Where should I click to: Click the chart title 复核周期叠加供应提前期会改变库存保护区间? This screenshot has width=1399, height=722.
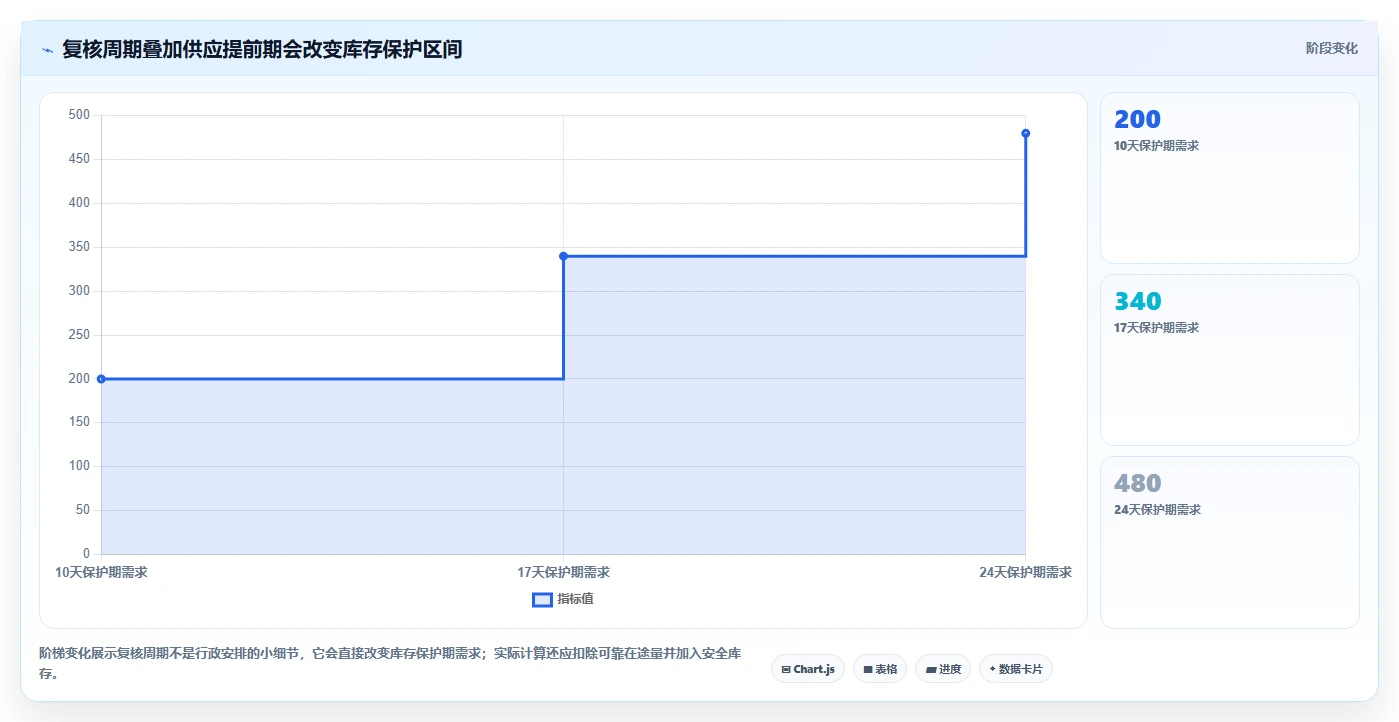(262, 49)
